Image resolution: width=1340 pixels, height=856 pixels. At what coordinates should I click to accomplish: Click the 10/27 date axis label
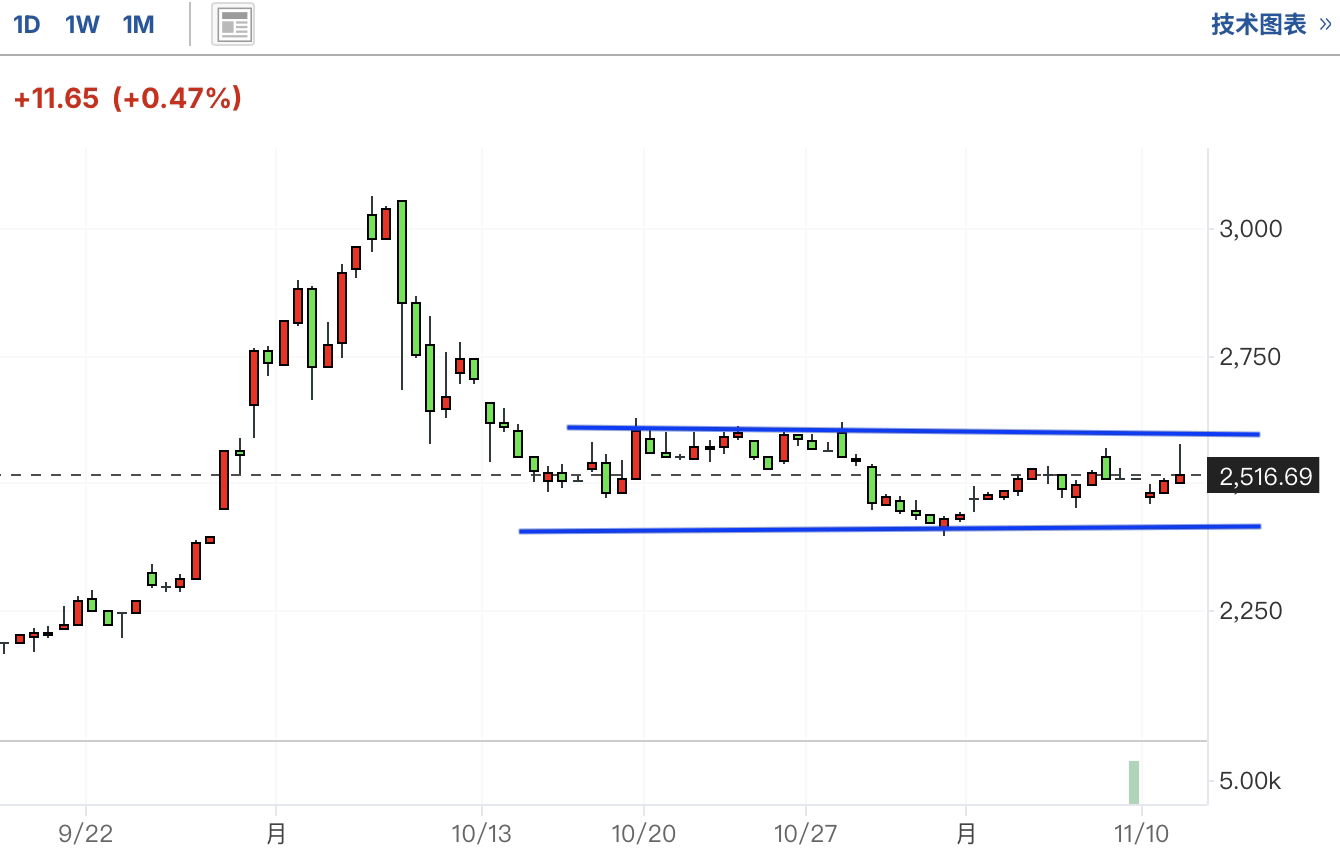click(806, 833)
